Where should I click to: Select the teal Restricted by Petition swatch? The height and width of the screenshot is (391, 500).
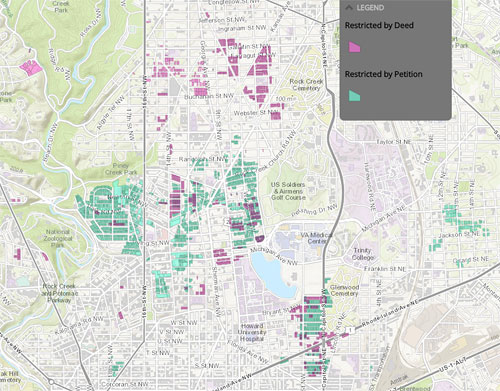pos(354,96)
